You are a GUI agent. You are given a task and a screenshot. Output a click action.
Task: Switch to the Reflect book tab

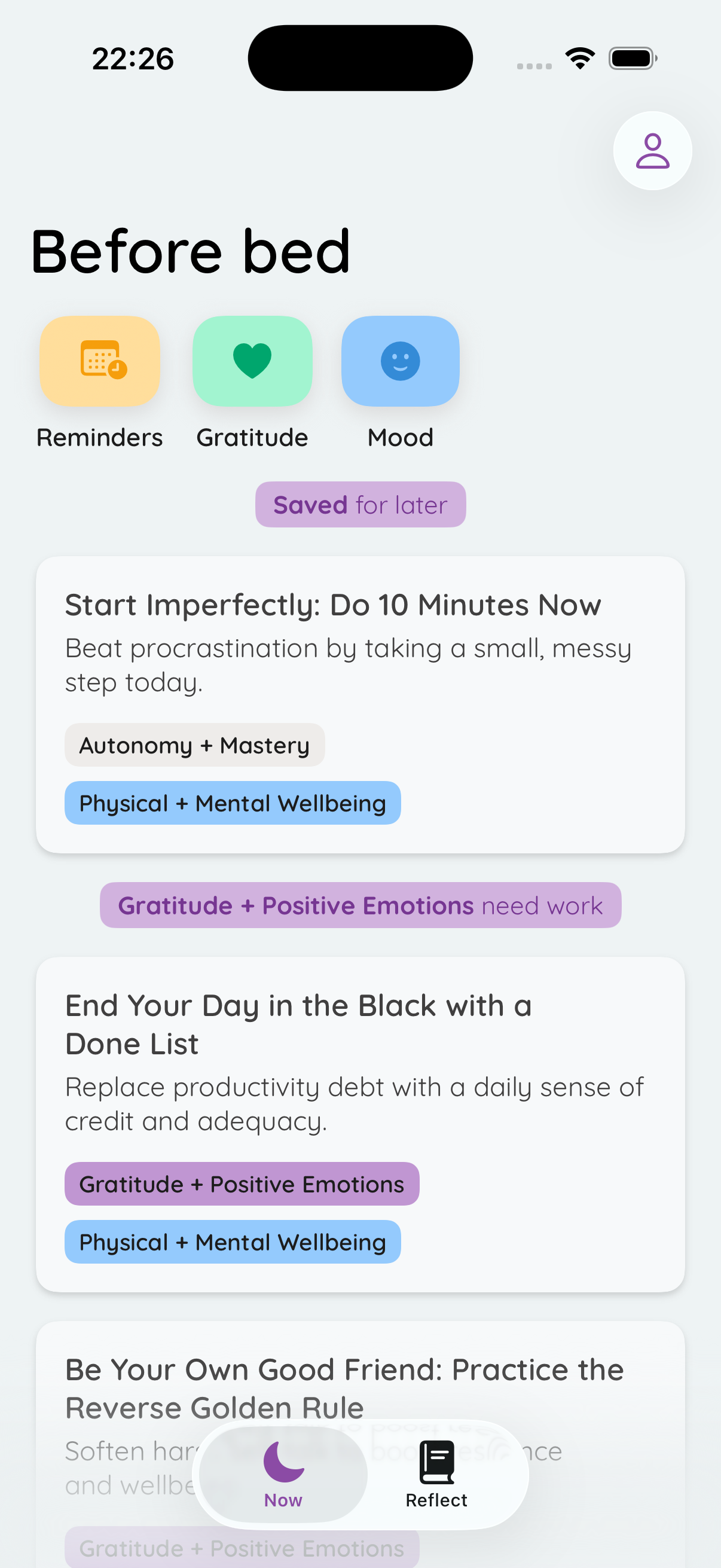click(x=436, y=1474)
